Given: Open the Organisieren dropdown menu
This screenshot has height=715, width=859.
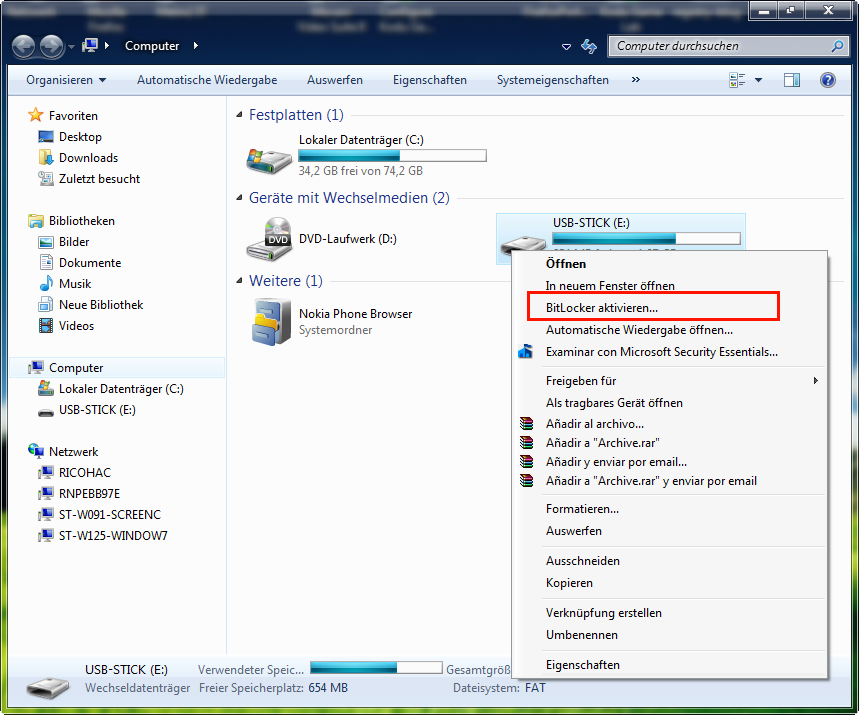Looking at the screenshot, I should [66, 80].
